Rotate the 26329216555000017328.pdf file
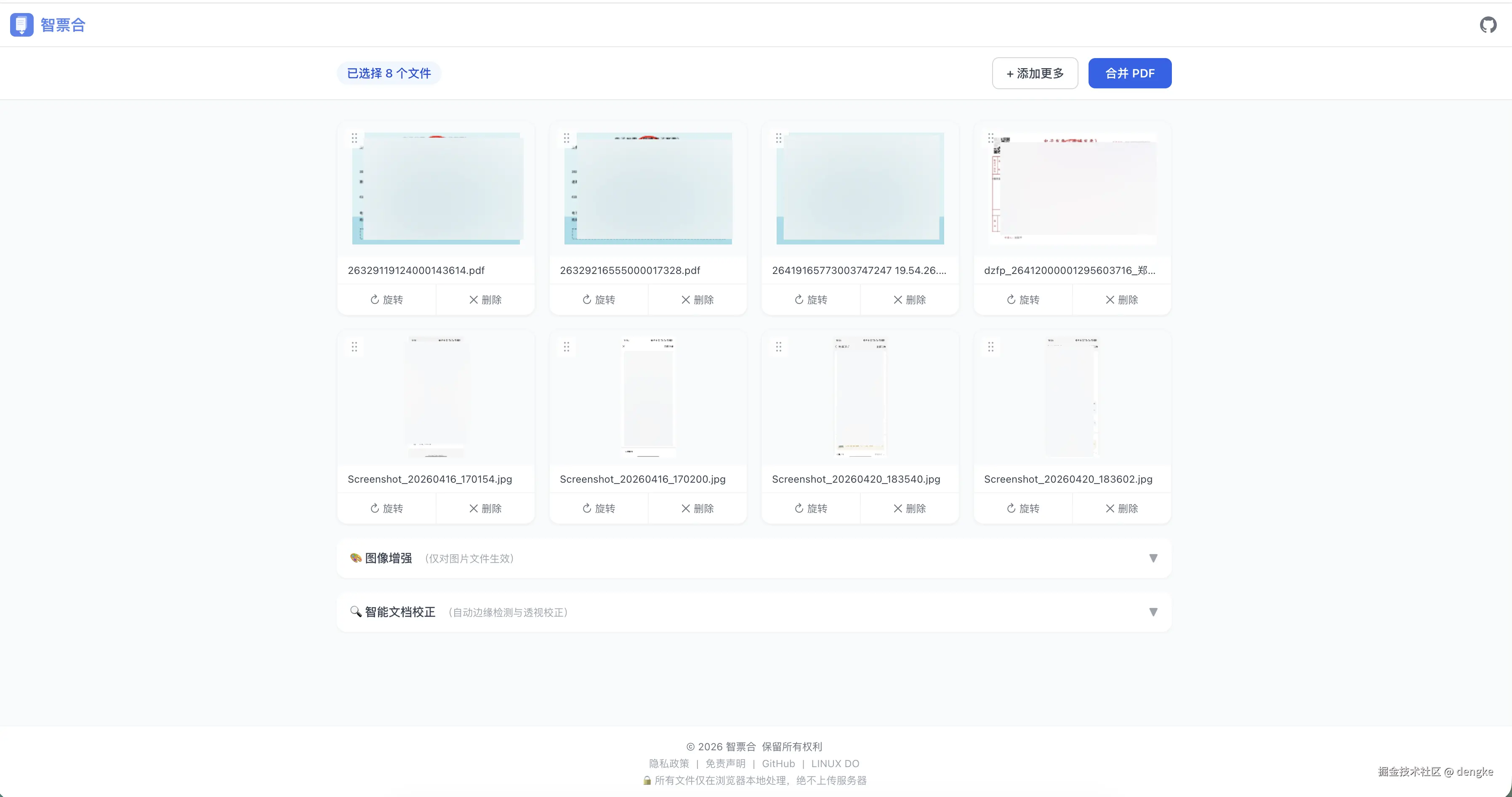 598,300
